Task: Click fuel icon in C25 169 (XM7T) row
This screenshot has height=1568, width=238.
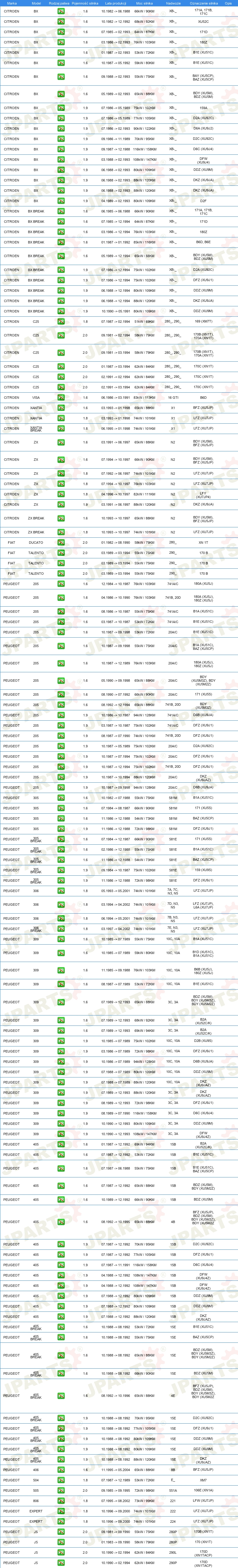Action: pos(61,321)
